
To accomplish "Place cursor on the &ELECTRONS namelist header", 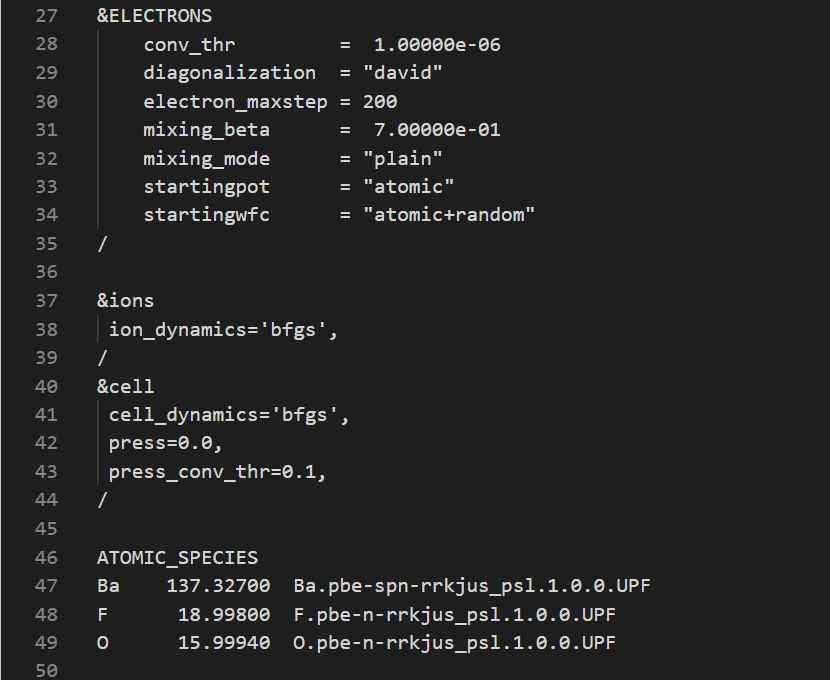I will [154, 15].
